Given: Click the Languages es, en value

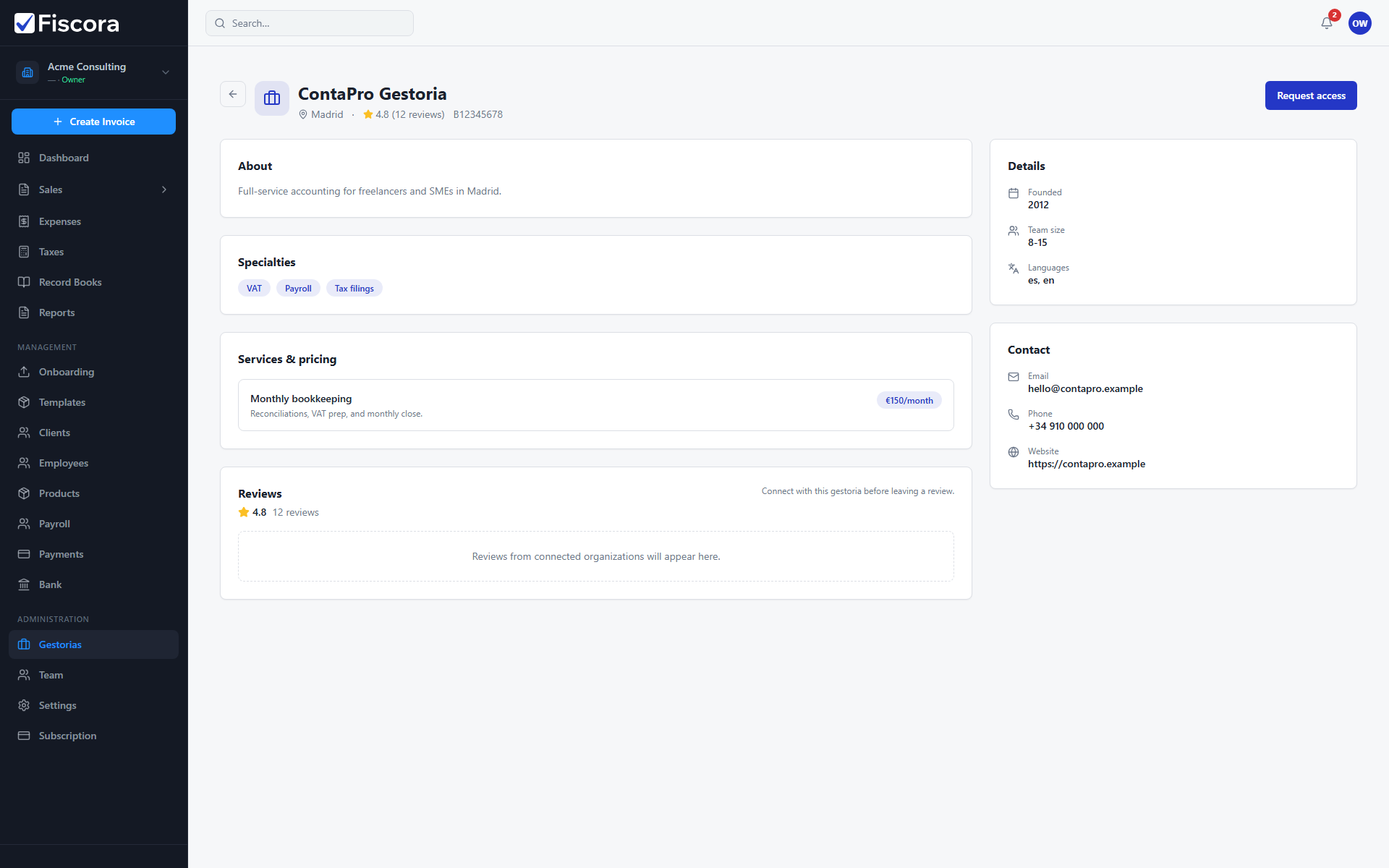Looking at the screenshot, I should pyautogui.click(x=1041, y=280).
